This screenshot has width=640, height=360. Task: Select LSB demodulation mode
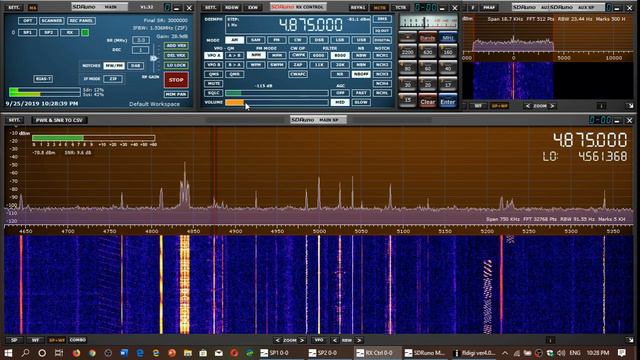point(340,40)
